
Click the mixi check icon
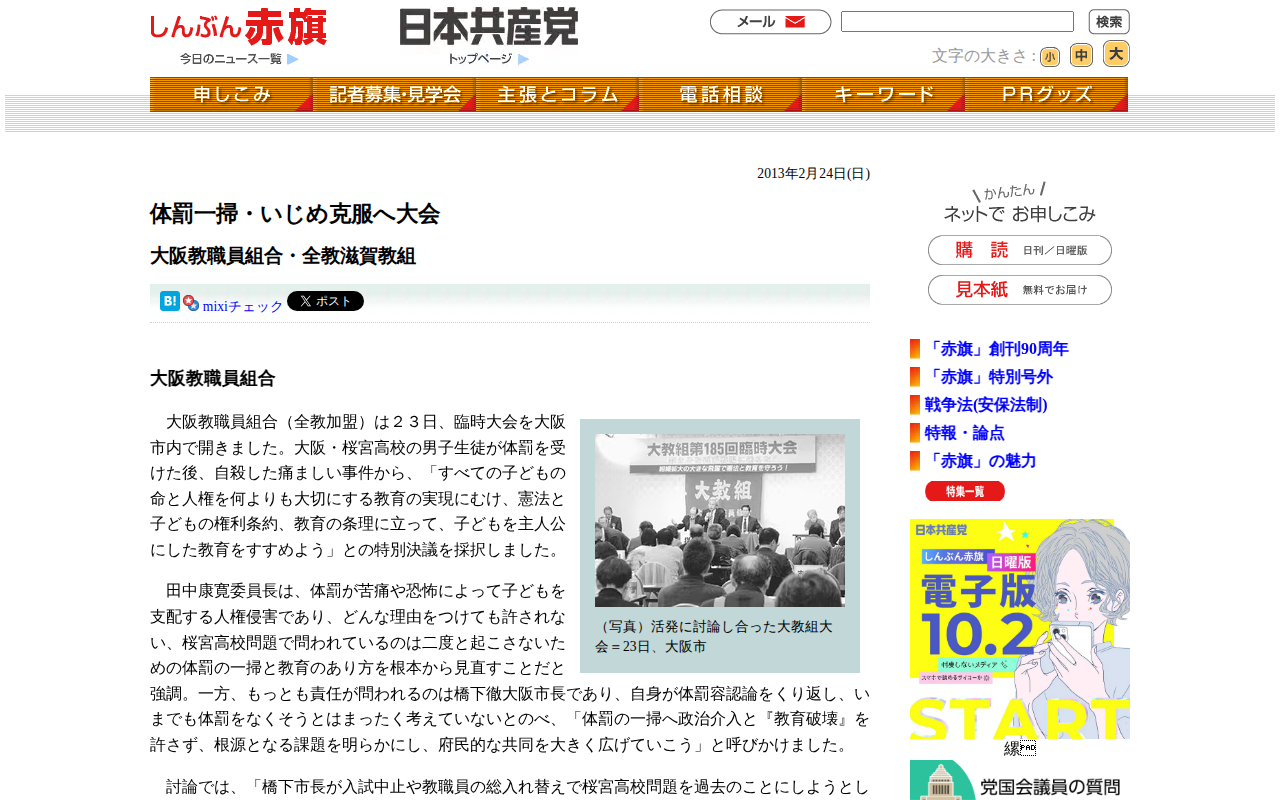[x=191, y=303]
